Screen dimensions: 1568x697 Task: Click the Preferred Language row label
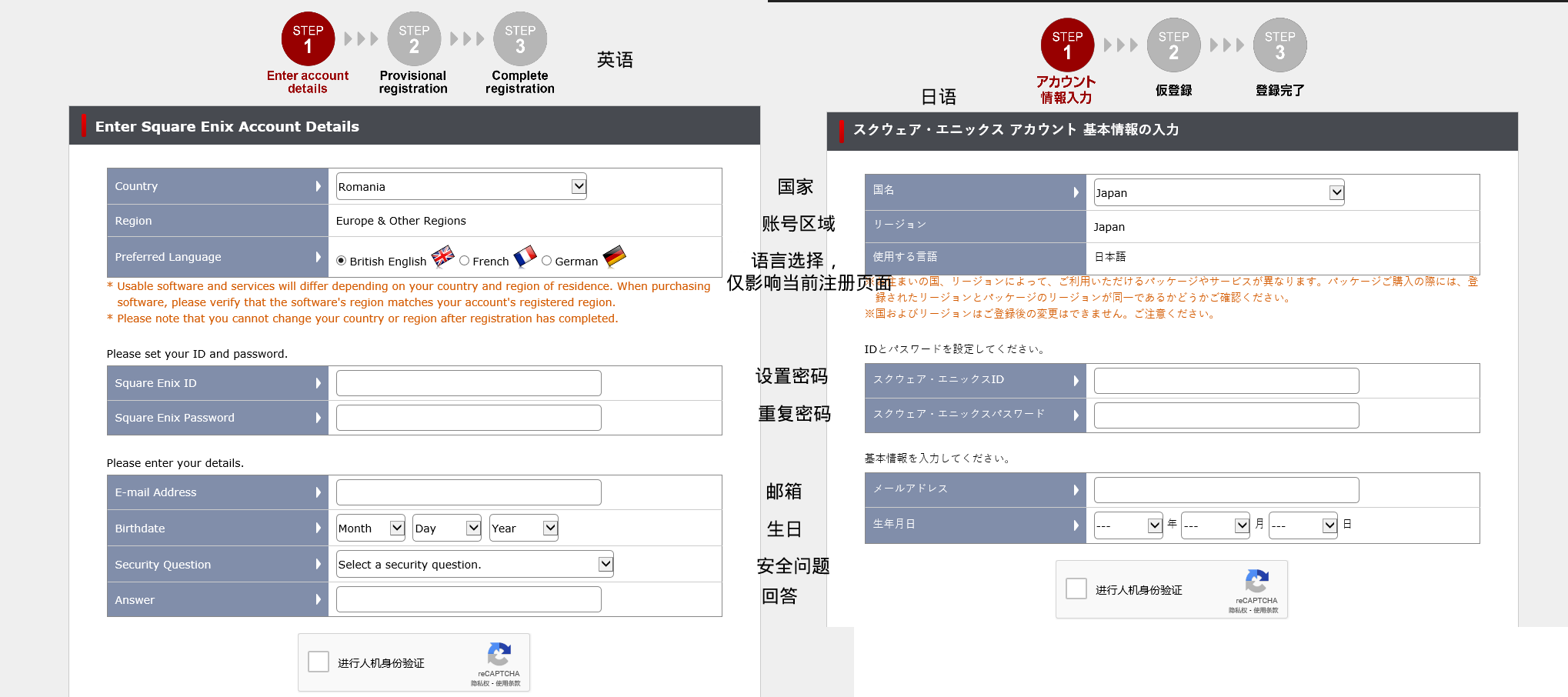pyautogui.click(x=168, y=257)
